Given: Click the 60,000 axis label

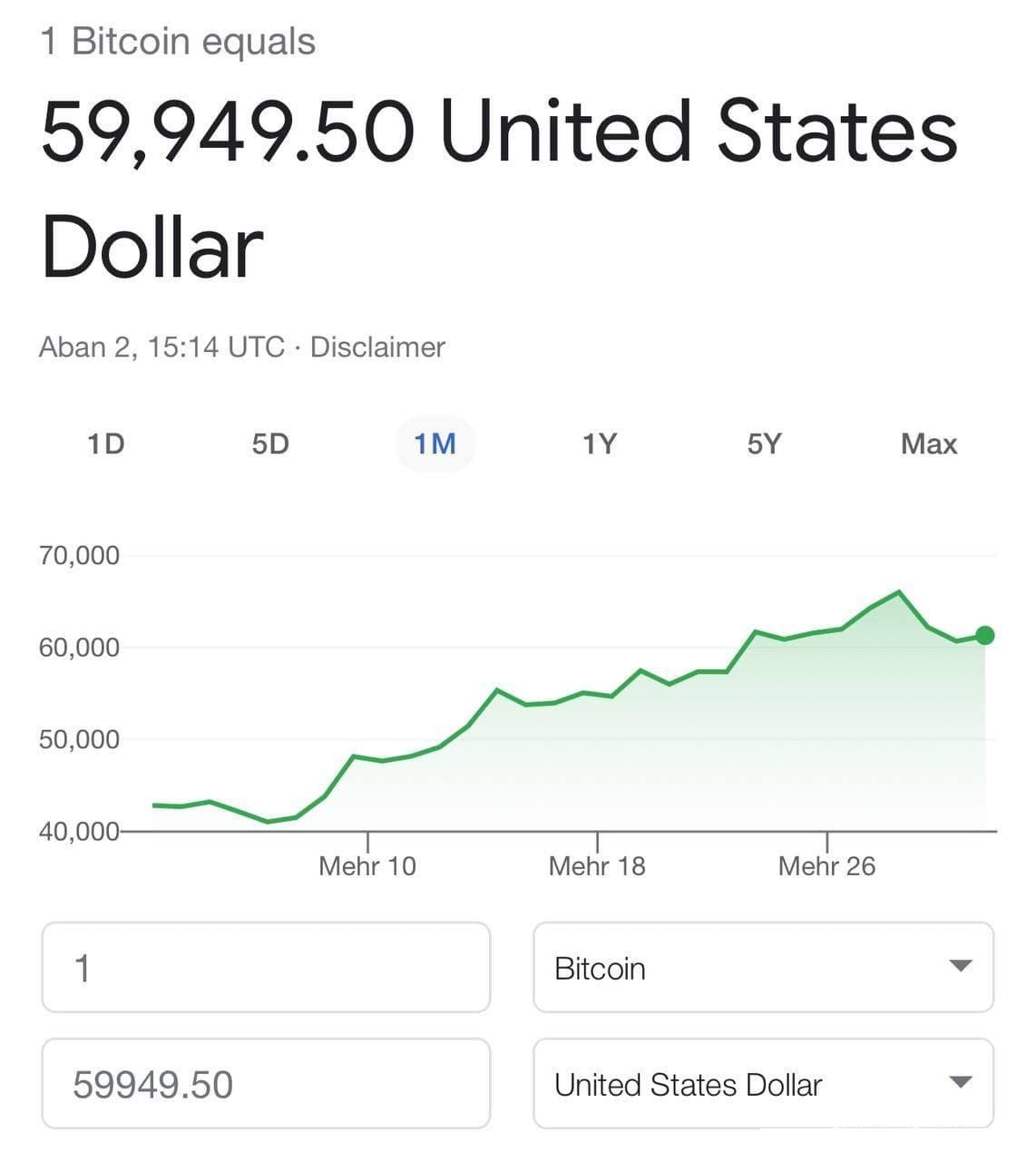Looking at the screenshot, I should pos(79,648).
